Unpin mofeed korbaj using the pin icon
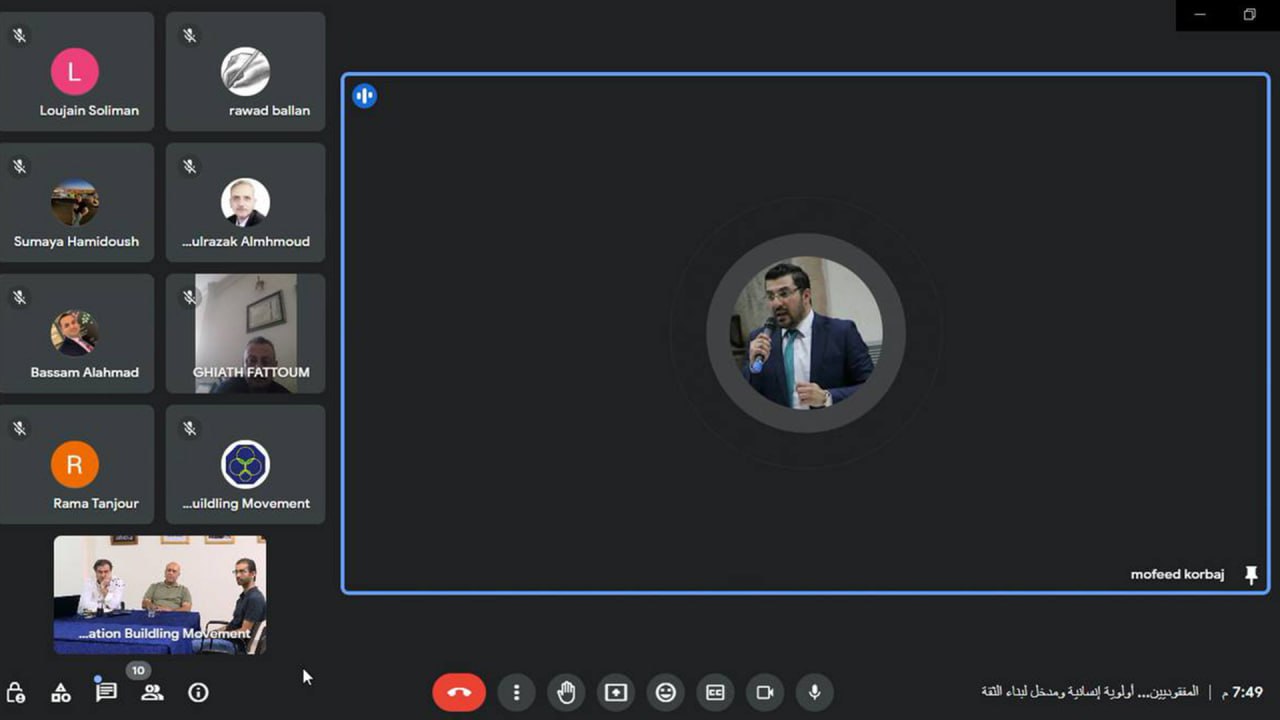Screen dimensions: 1280x720 [1251, 575]
